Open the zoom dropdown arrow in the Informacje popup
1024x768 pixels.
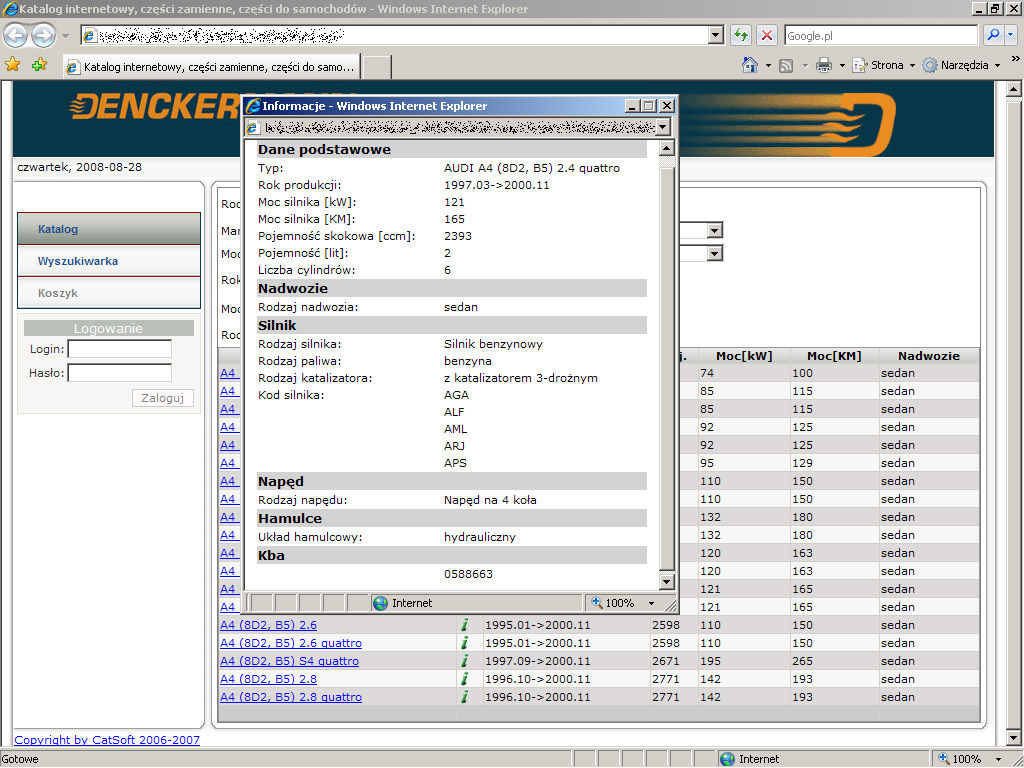coord(651,603)
